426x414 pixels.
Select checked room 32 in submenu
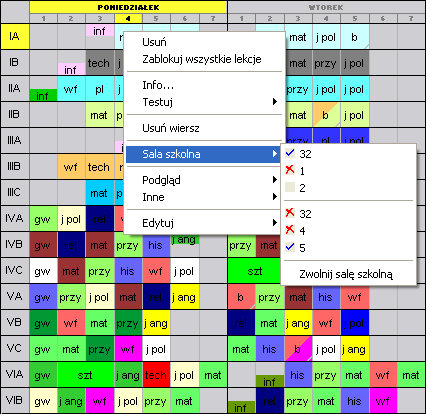tap(348, 154)
